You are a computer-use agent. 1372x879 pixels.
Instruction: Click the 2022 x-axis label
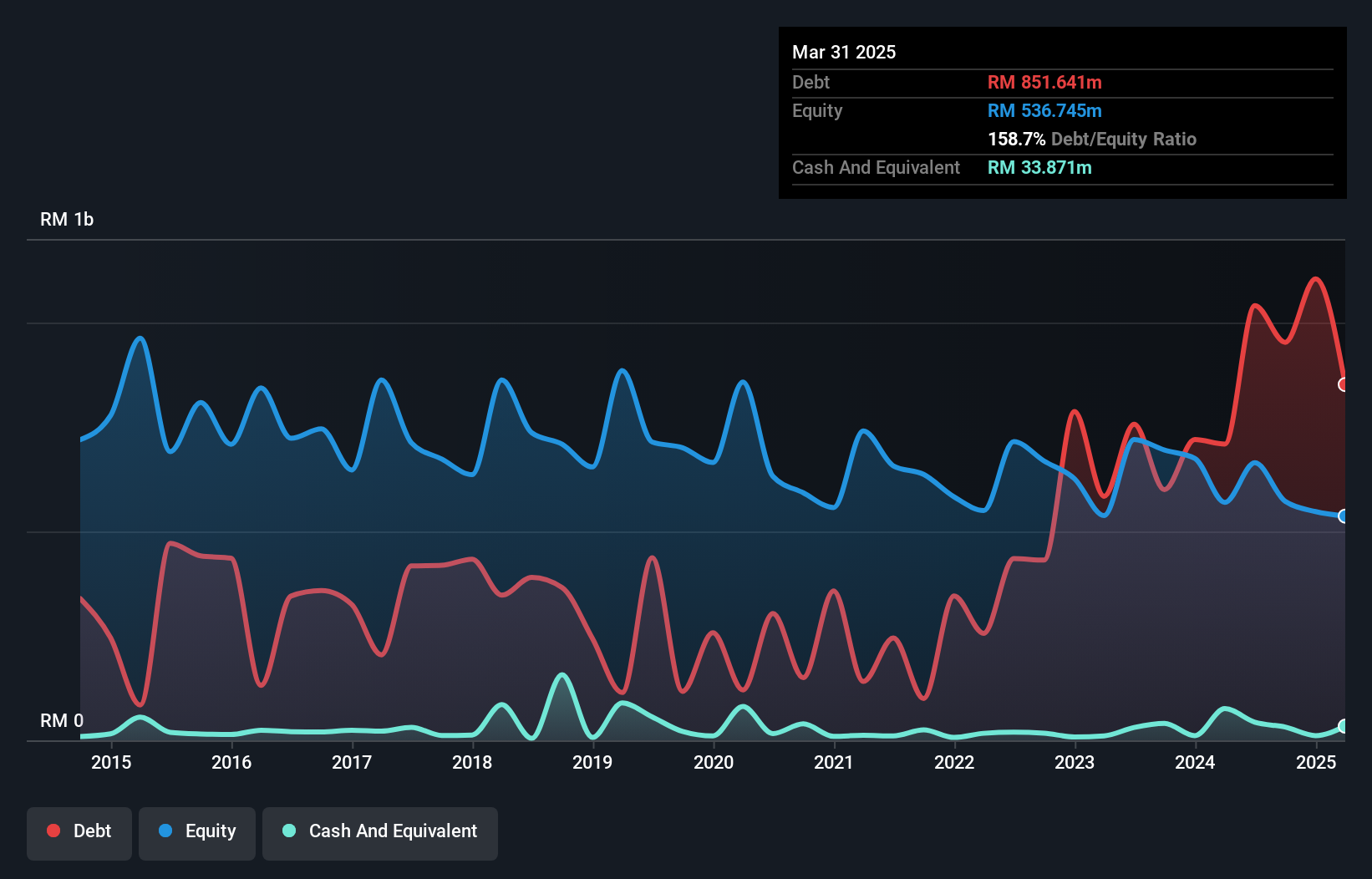pyautogui.click(x=954, y=762)
